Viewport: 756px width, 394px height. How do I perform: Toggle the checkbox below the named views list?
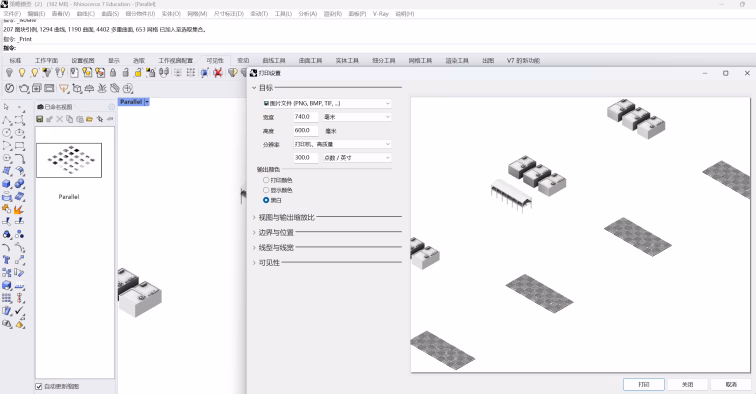pos(39,386)
